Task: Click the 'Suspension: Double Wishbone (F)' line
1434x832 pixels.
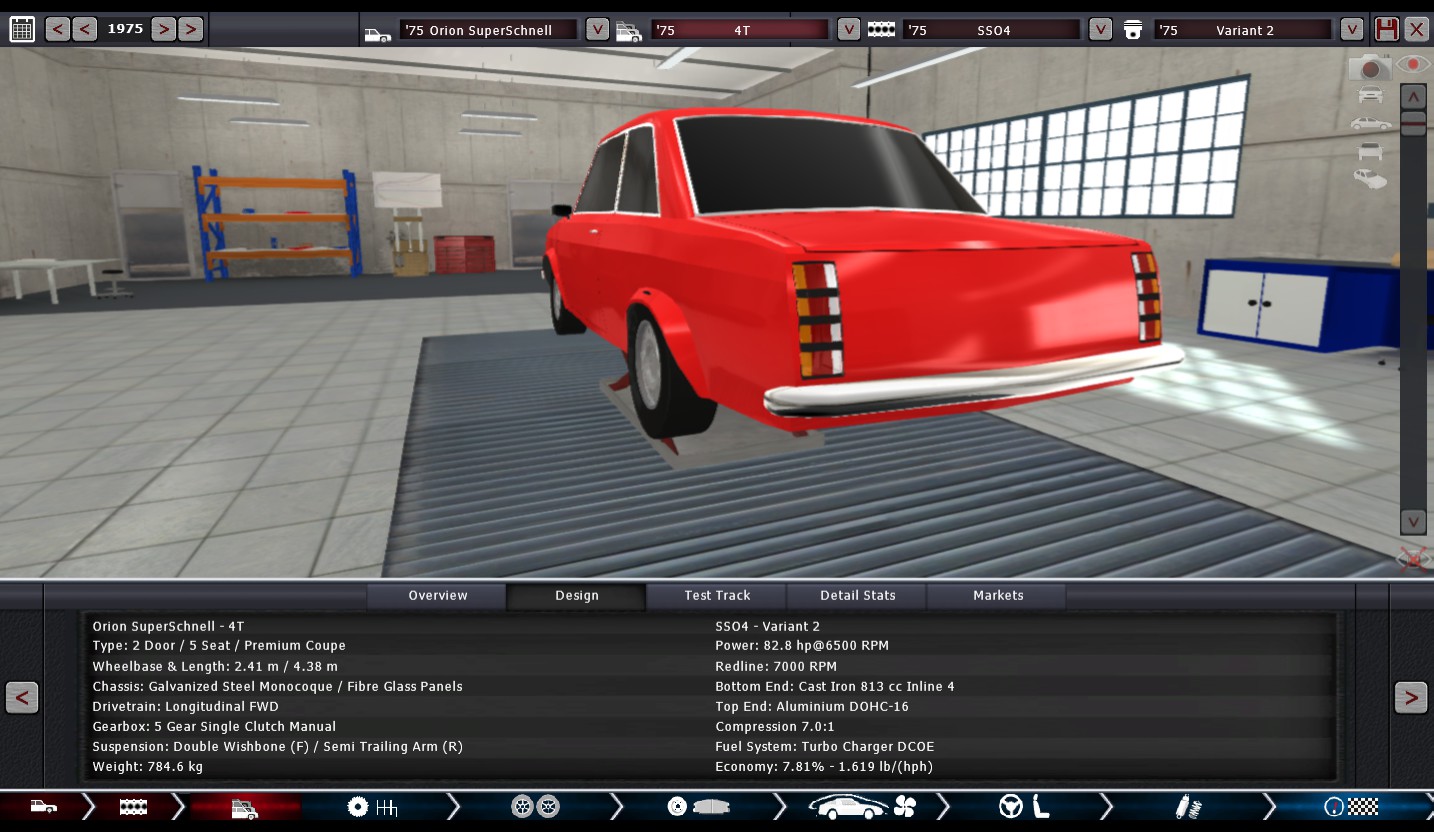Action: click(277, 747)
